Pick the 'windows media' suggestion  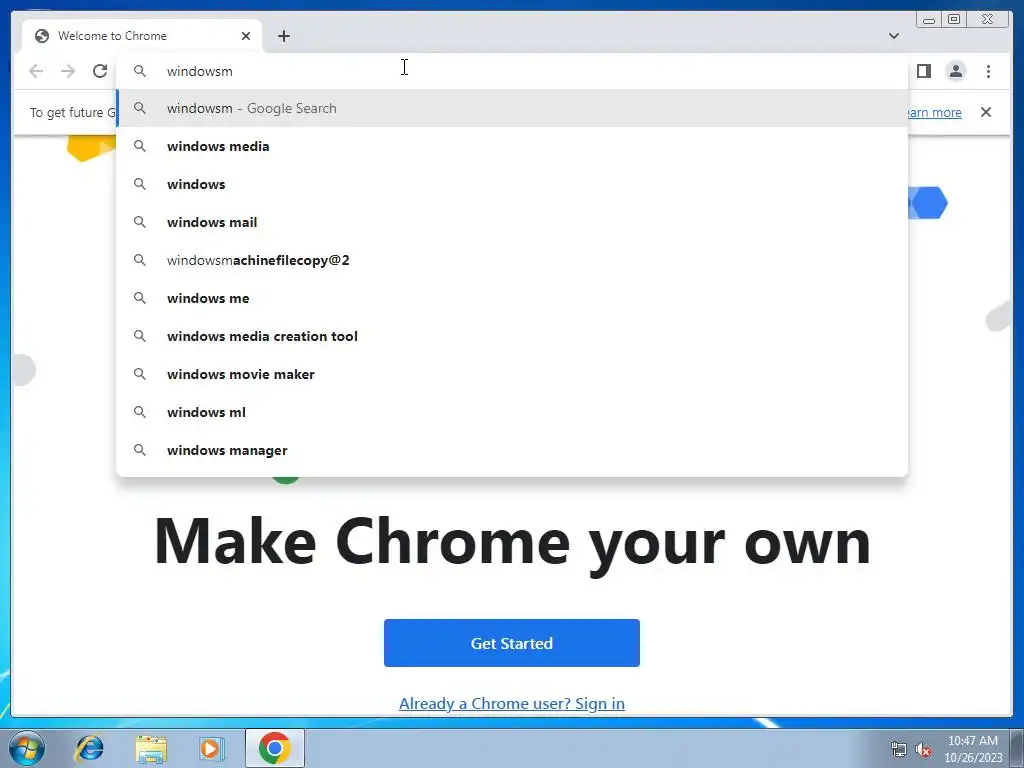tap(512, 146)
